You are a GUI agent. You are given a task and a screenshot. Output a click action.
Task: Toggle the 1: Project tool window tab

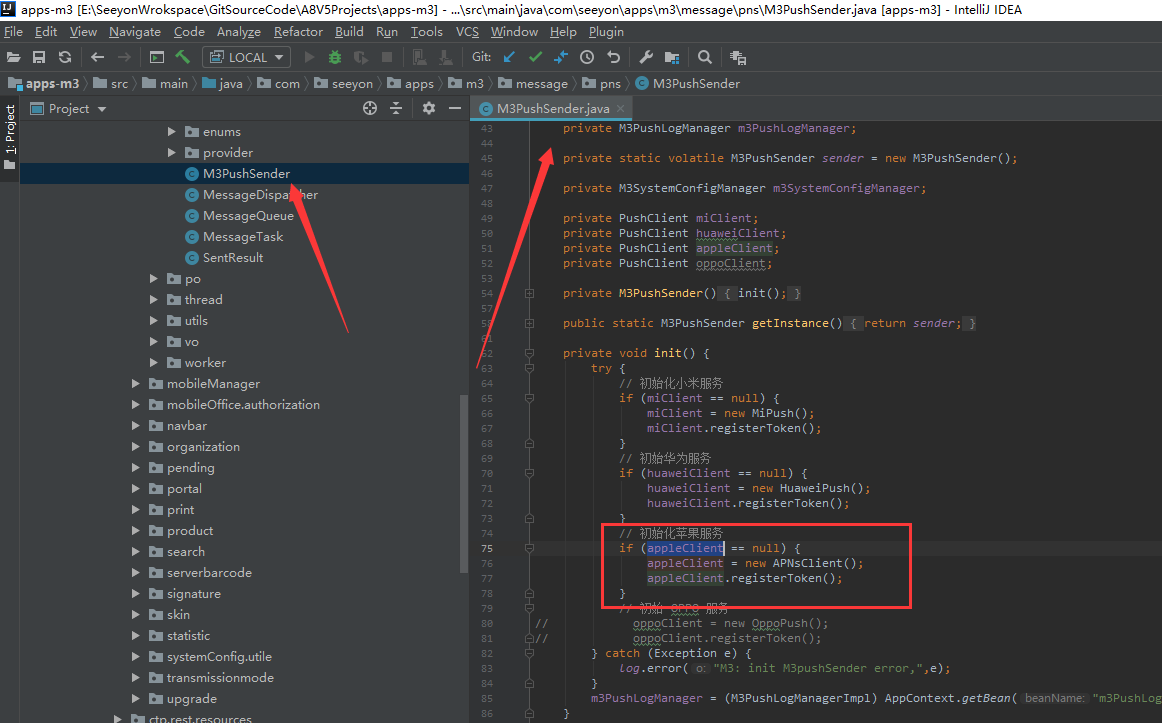click(x=10, y=130)
